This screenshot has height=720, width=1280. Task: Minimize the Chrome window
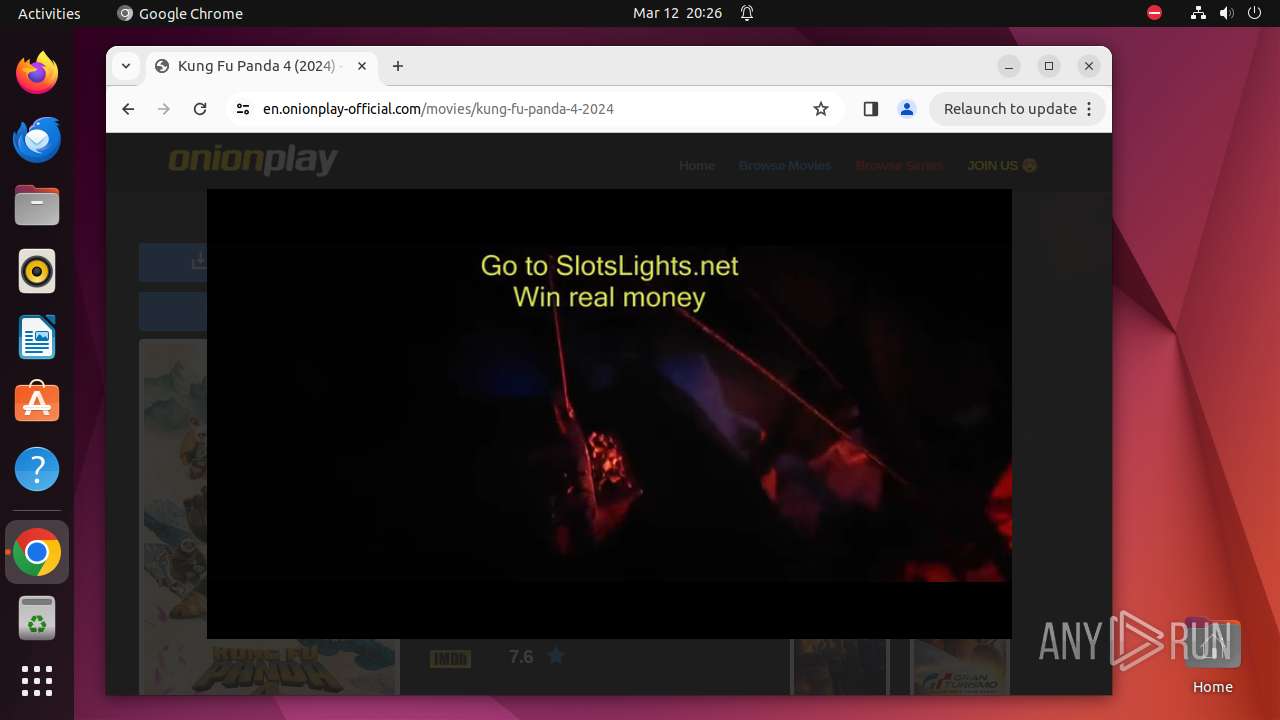[1009, 66]
